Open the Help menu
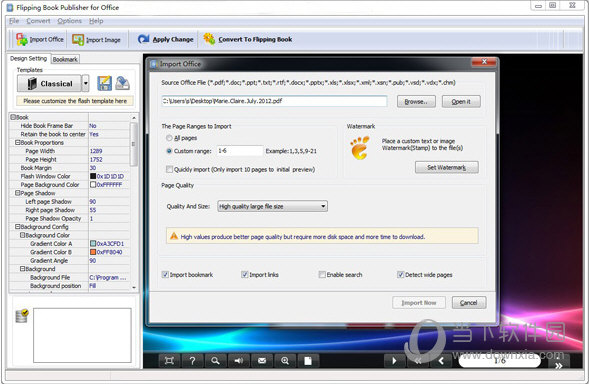Viewport: 589px width, 384px height. (96, 21)
